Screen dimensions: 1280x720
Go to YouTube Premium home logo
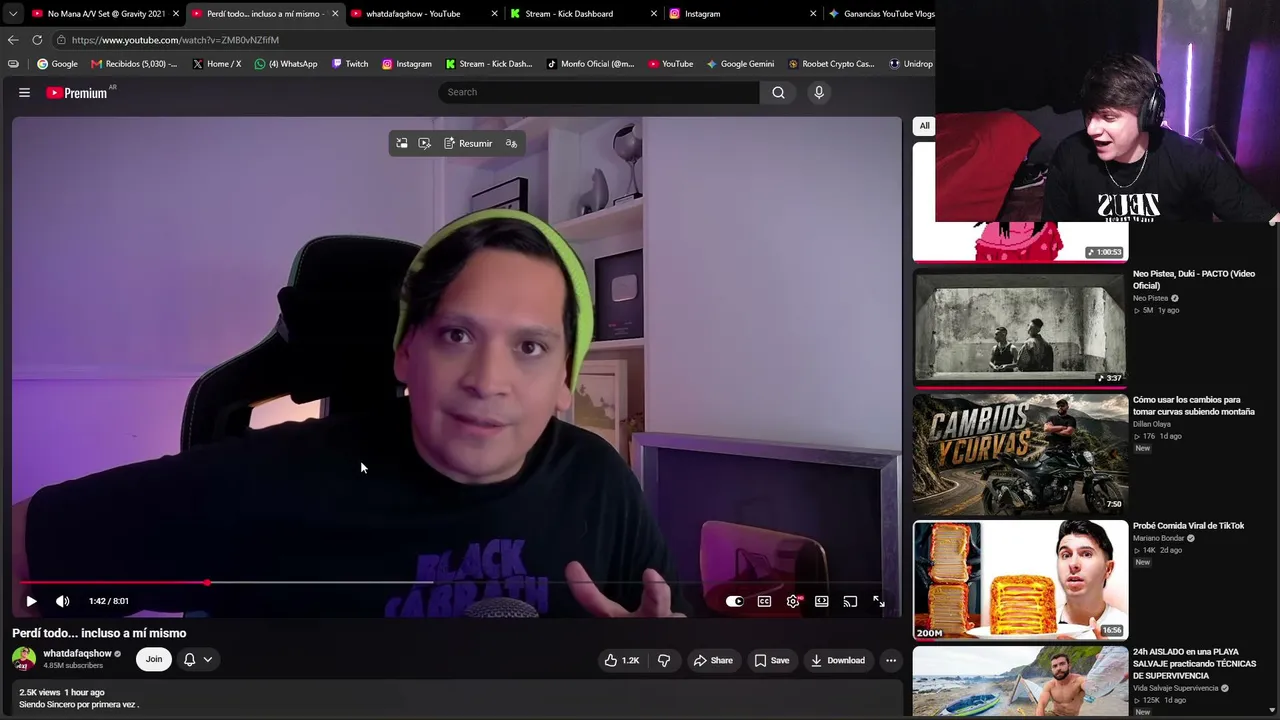pos(77,92)
